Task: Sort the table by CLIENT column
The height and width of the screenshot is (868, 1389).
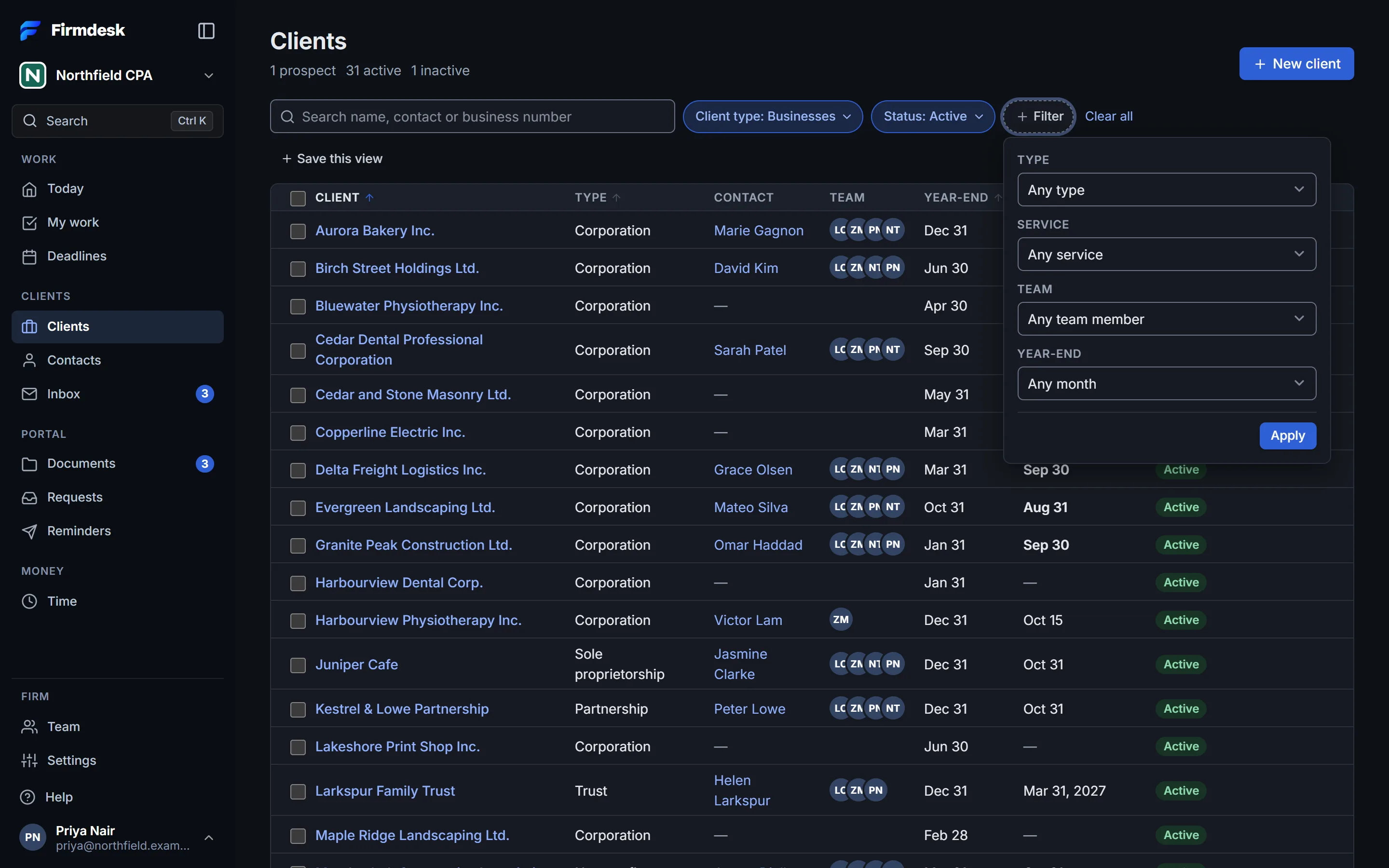Action: [344, 198]
